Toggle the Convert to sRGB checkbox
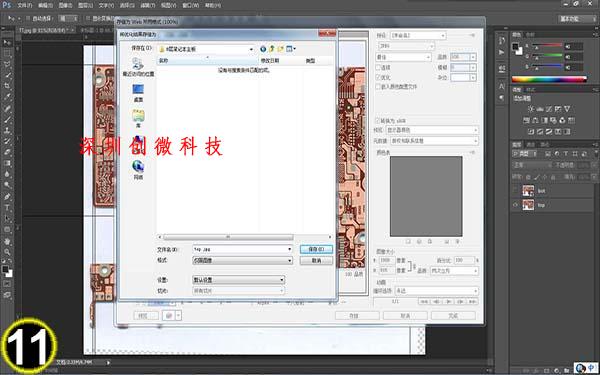This screenshot has height=375, width=600. click(378, 121)
